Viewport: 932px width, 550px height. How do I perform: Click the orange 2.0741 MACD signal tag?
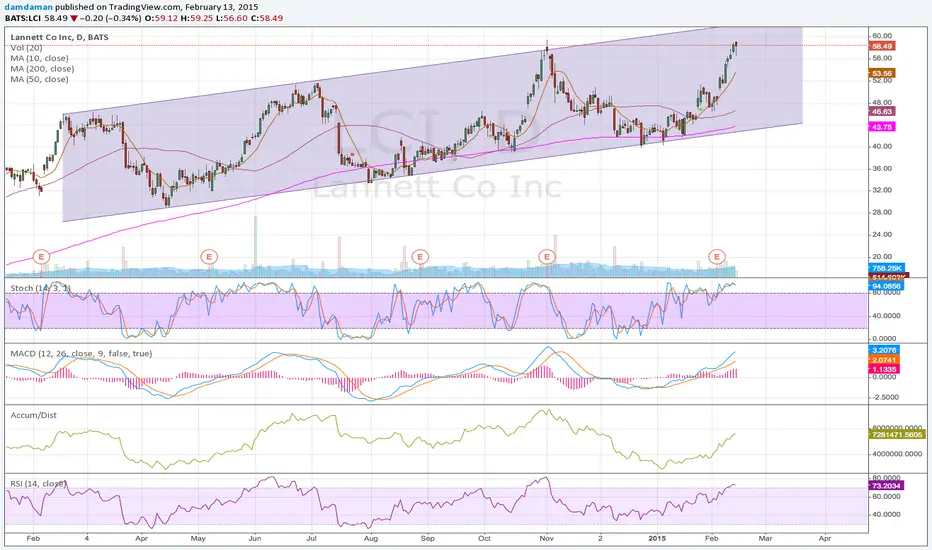click(884, 360)
